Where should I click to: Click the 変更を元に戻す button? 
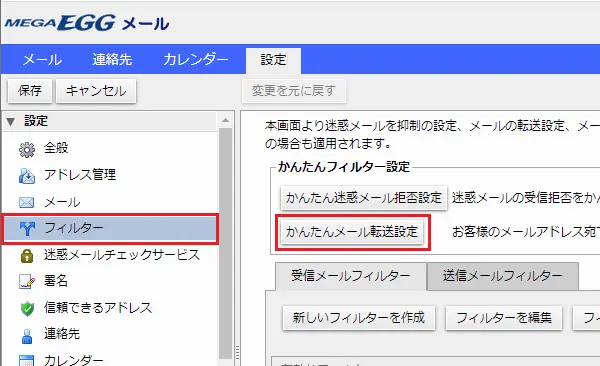pyautogui.click(x=294, y=91)
